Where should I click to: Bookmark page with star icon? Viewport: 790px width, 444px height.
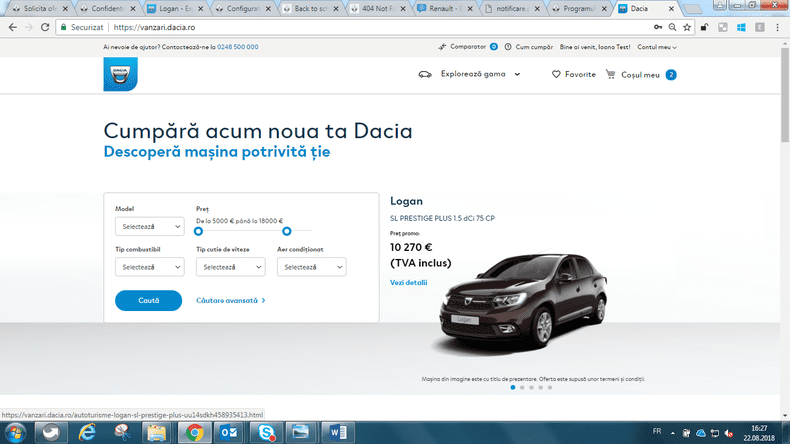(x=687, y=27)
